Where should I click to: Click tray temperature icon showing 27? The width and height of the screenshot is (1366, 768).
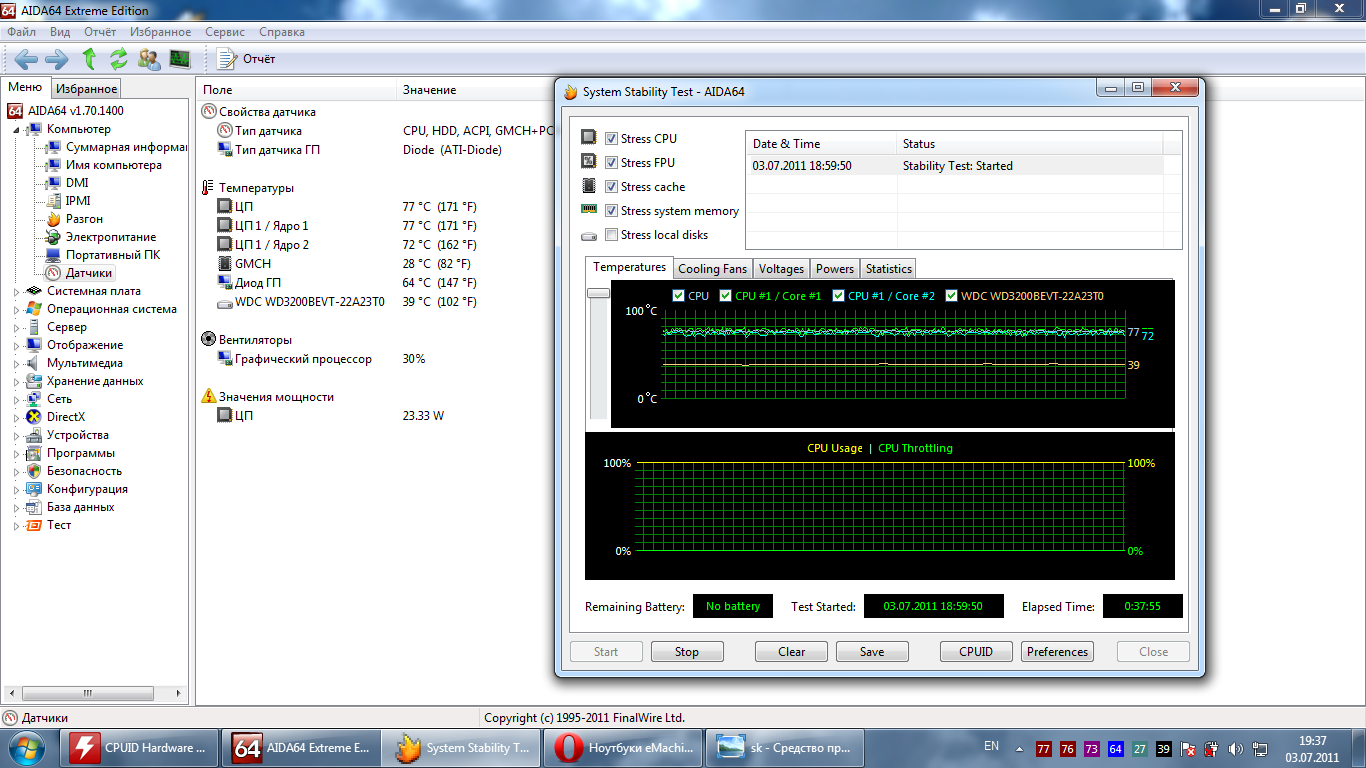pyautogui.click(x=1140, y=749)
